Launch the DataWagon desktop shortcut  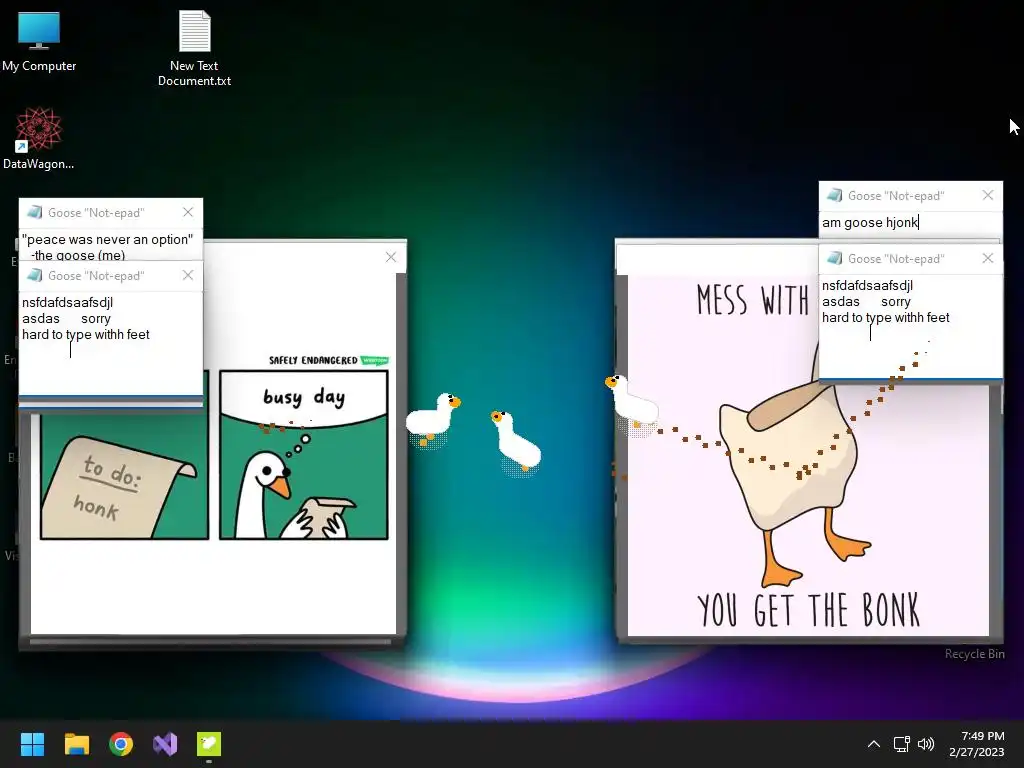tap(39, 138)
